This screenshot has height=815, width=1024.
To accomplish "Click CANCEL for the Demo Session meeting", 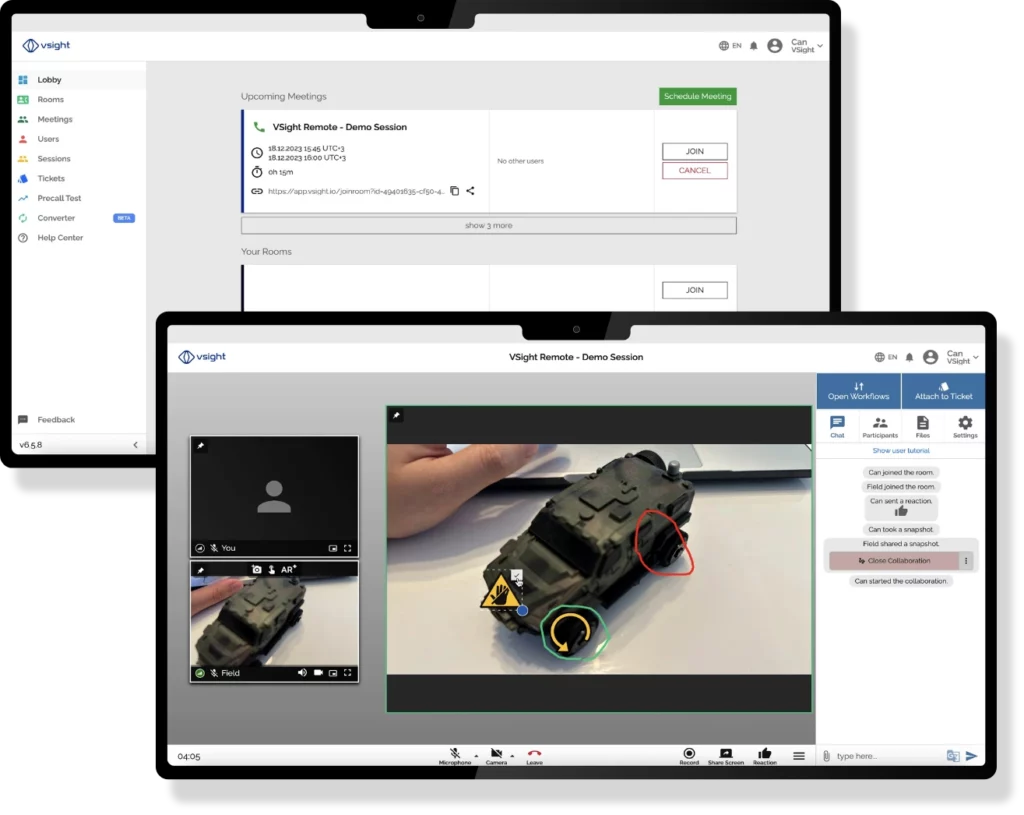I will click(694, 170).
